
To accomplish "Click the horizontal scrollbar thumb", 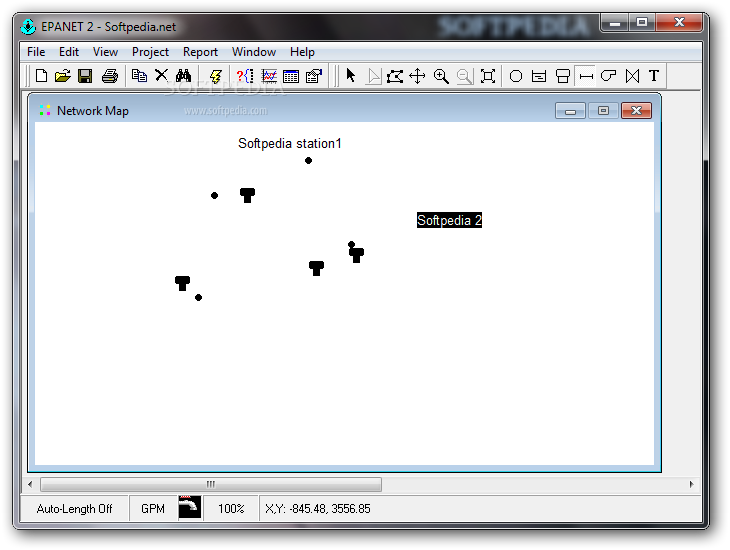I will [211, 484].
